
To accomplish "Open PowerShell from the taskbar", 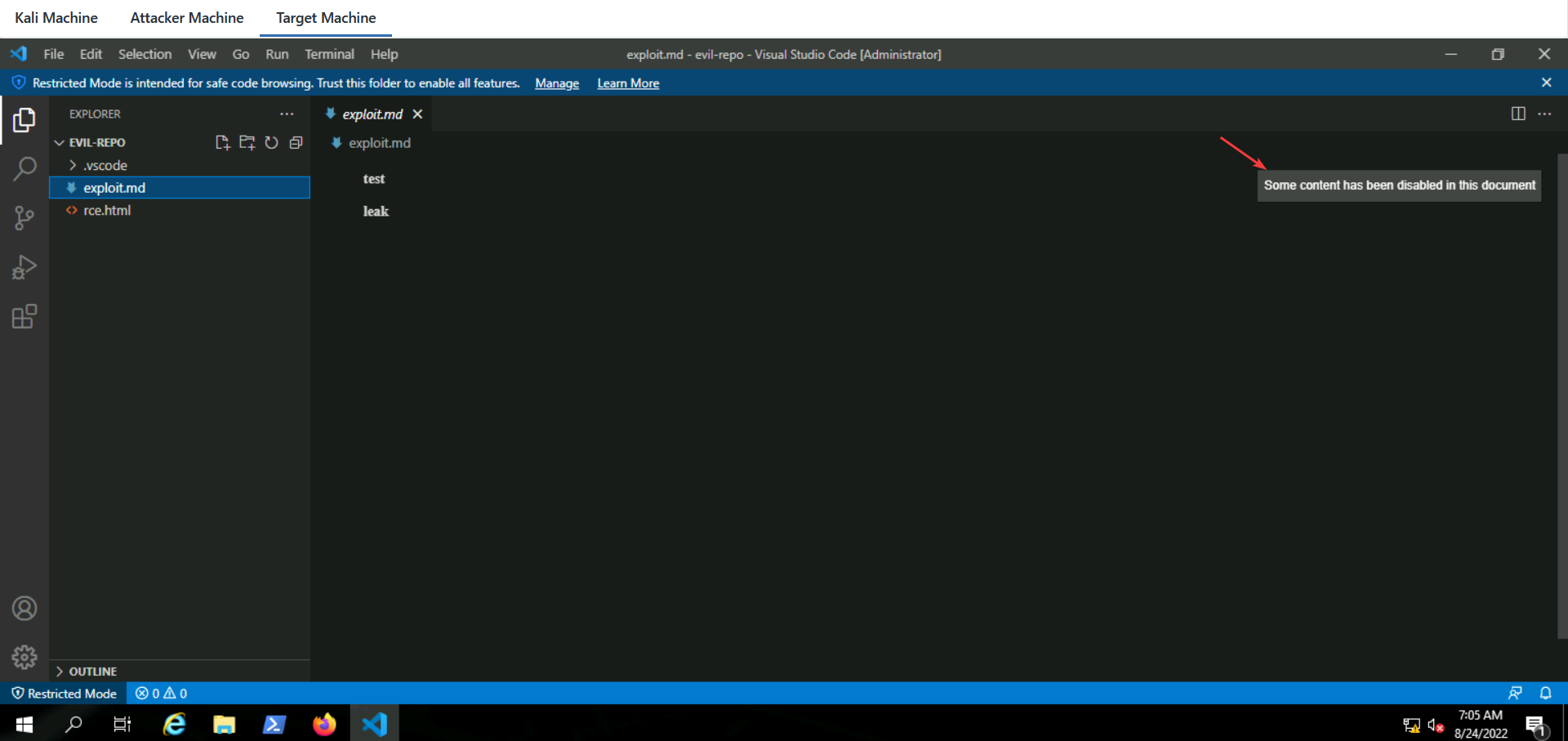I will tap(274, 724).
